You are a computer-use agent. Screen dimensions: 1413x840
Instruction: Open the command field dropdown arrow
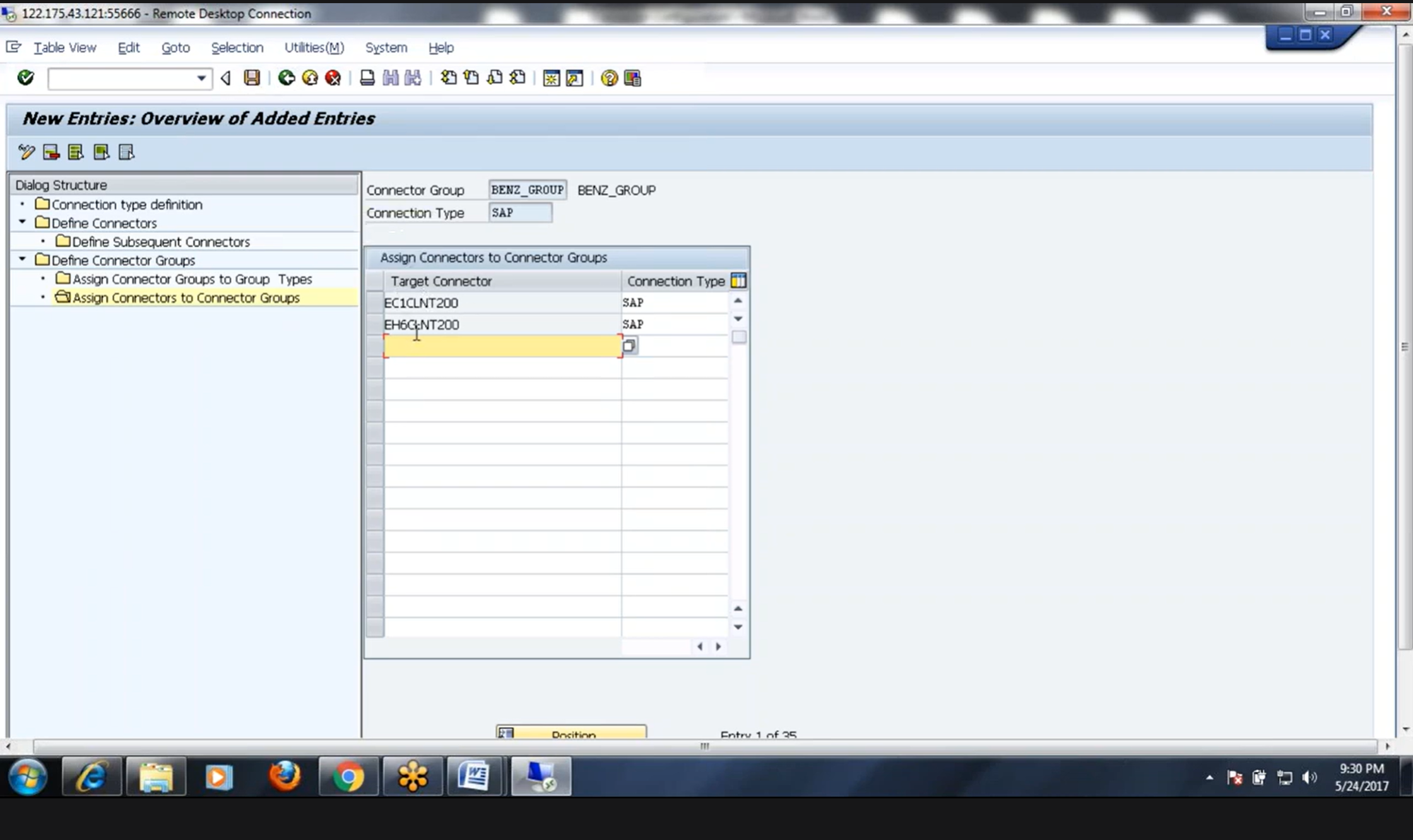point(201,78)
